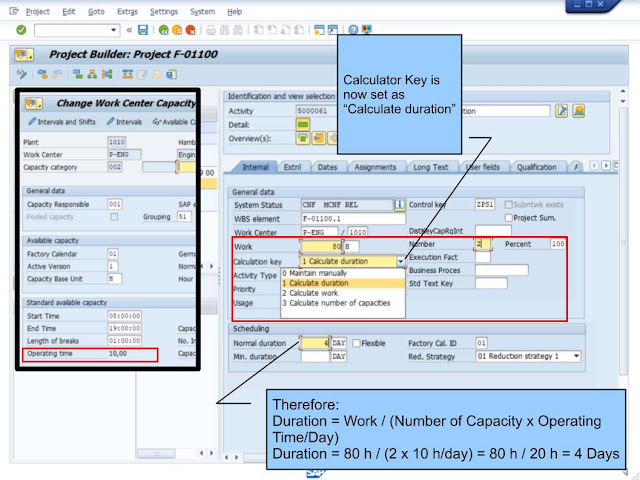Click the Save disk icon

click(x=143, y=30)
